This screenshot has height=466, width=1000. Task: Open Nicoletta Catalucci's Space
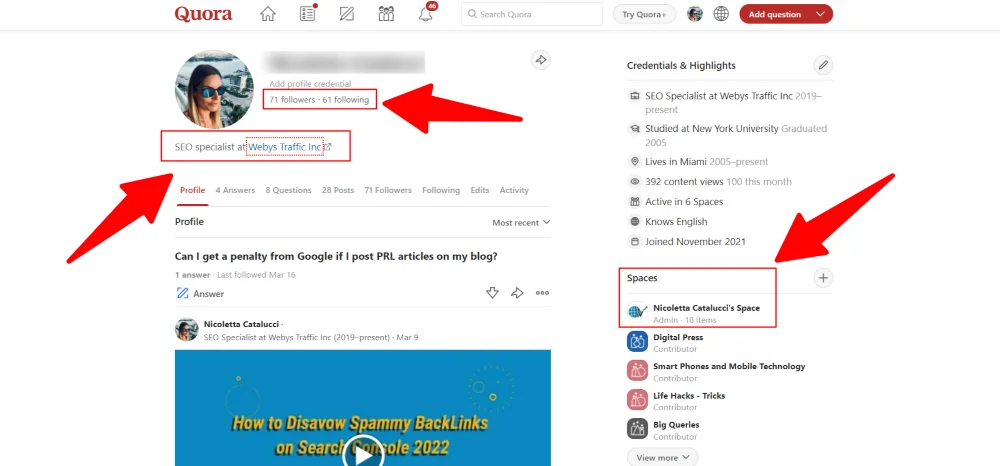click(x=707, y=308)
